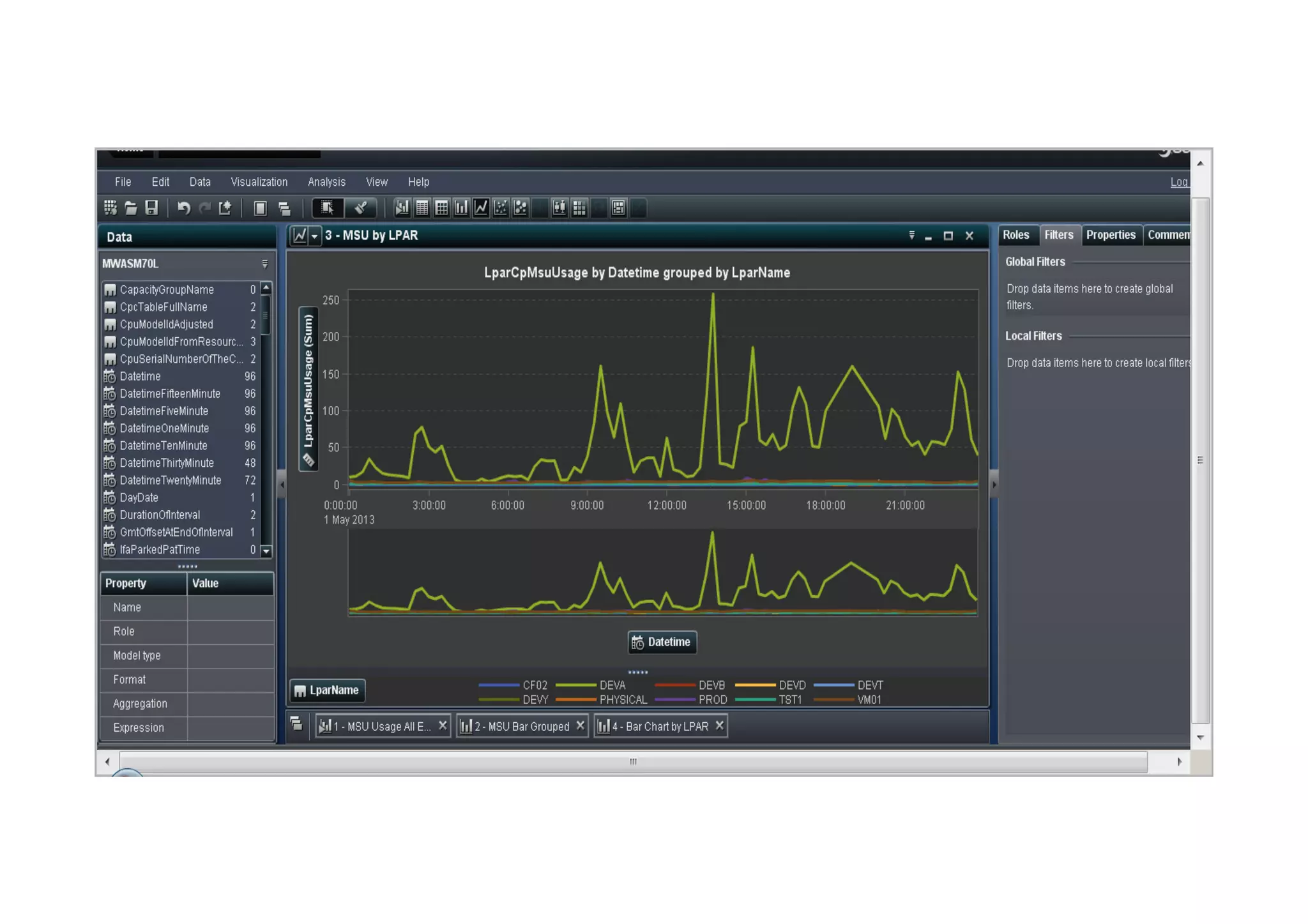The height and width of the screenshot is (924, 1308).
Task: Open the MWASM70L data source options menu
Action: point(265,264)
